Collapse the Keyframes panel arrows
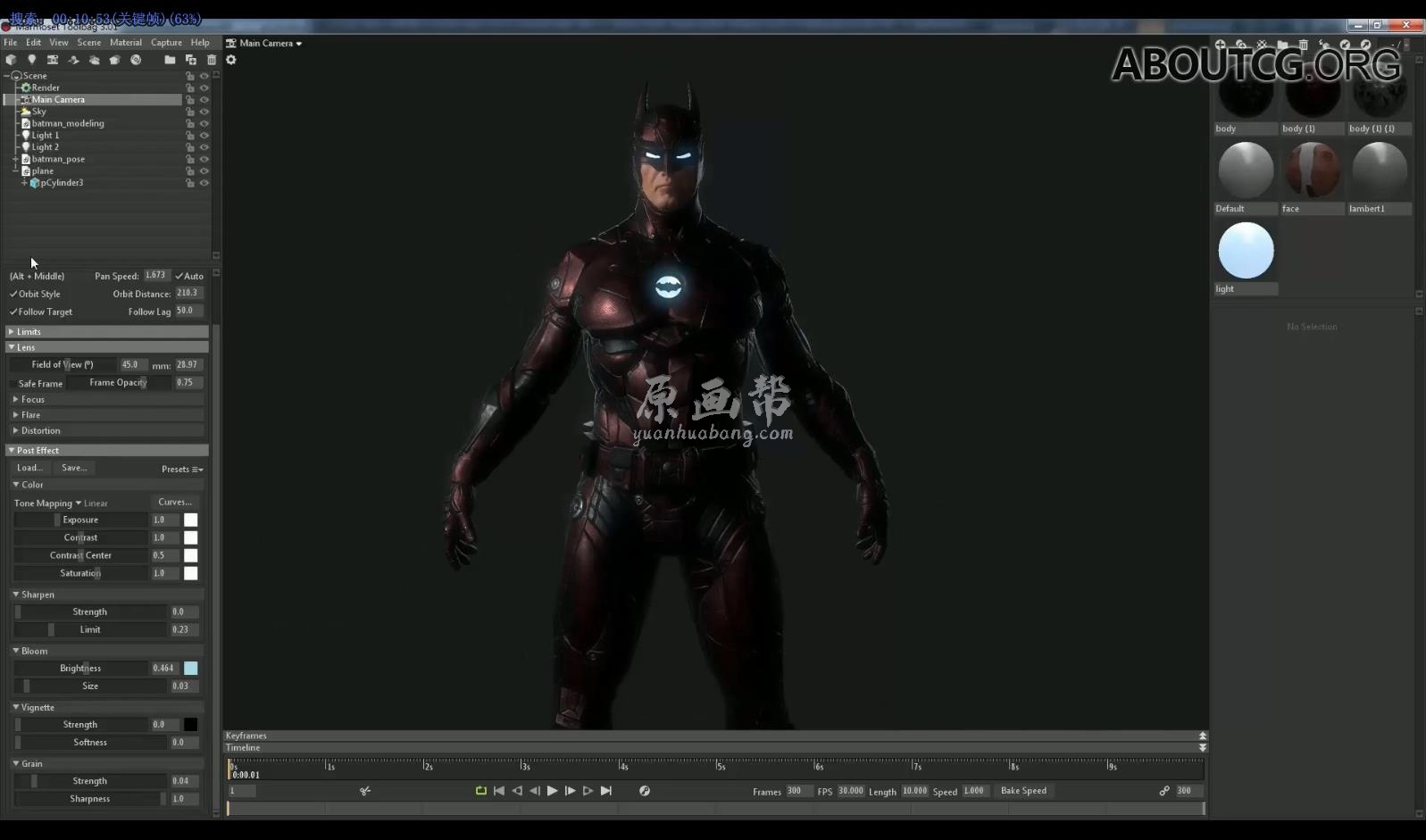This screenshot has width=1426, height=840. tap(1203, 736)
